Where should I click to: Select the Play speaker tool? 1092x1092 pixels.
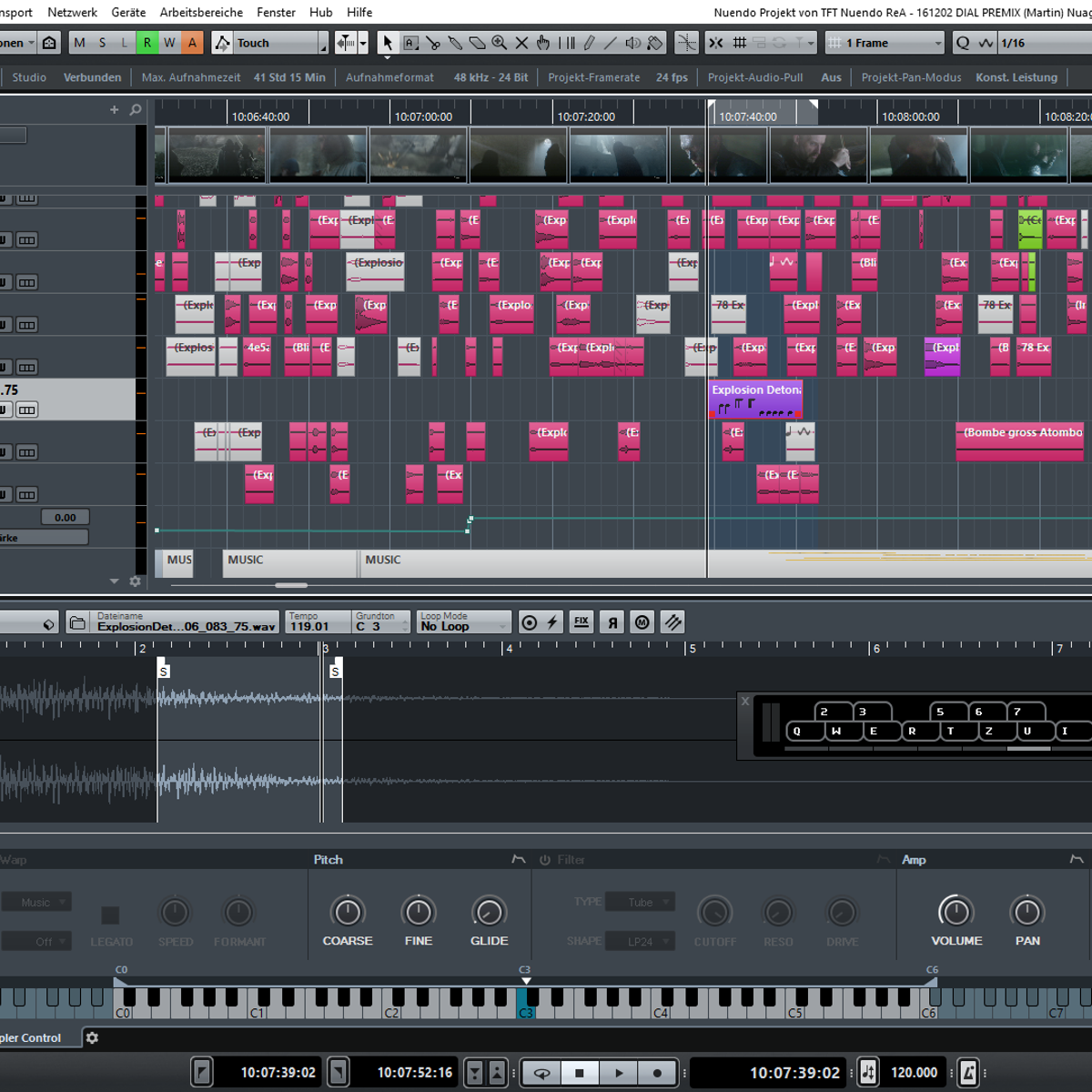click(632, 43)
